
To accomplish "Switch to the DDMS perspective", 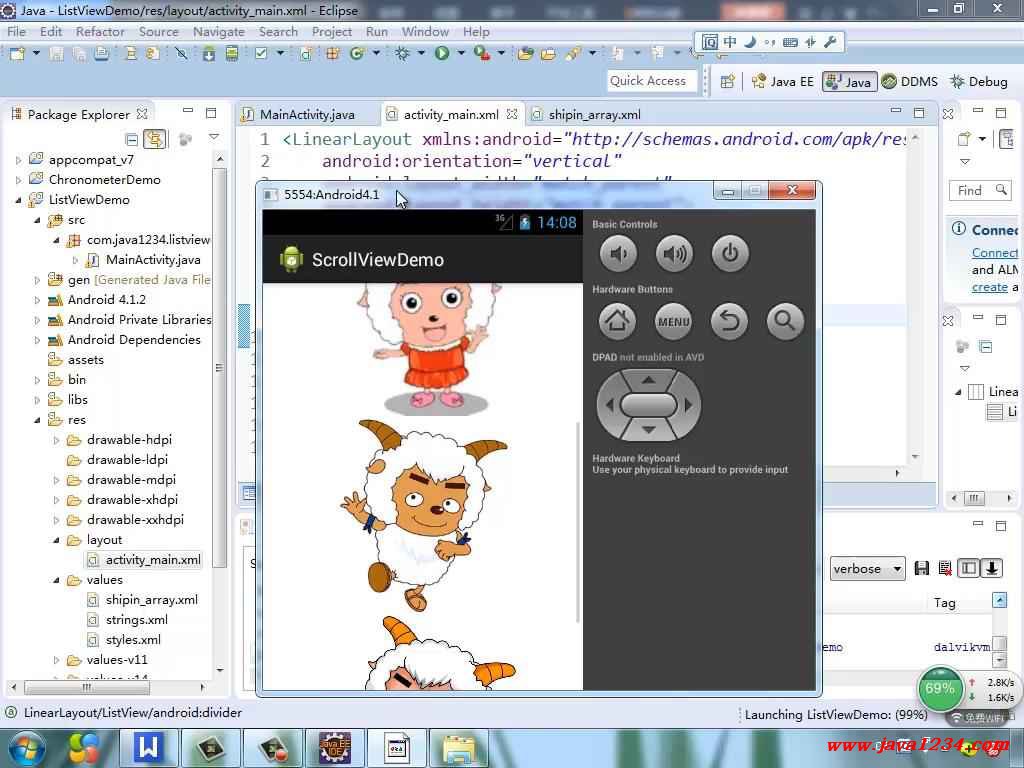I will tap(909, 81).
